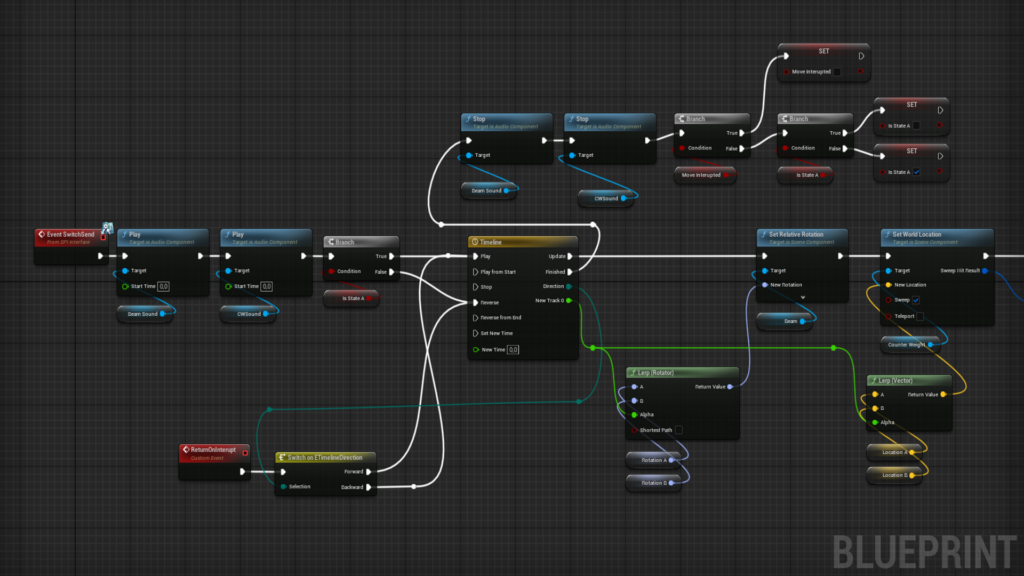
Task: Toggle the Sweep checkbox on Set World Location
Action: tap(916, 300)
